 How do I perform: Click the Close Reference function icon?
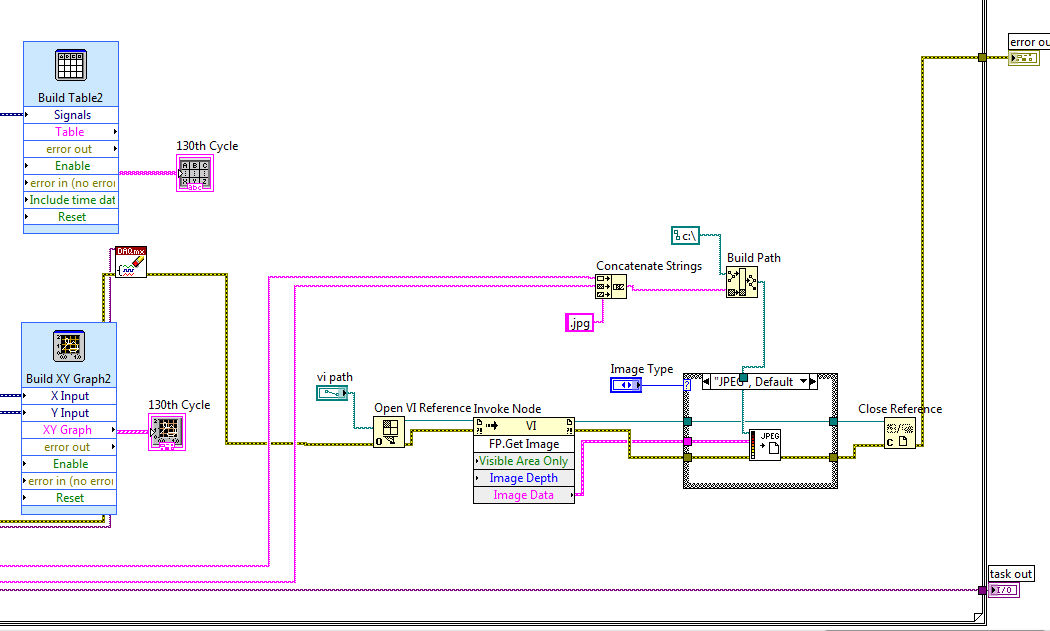(899, 433)
